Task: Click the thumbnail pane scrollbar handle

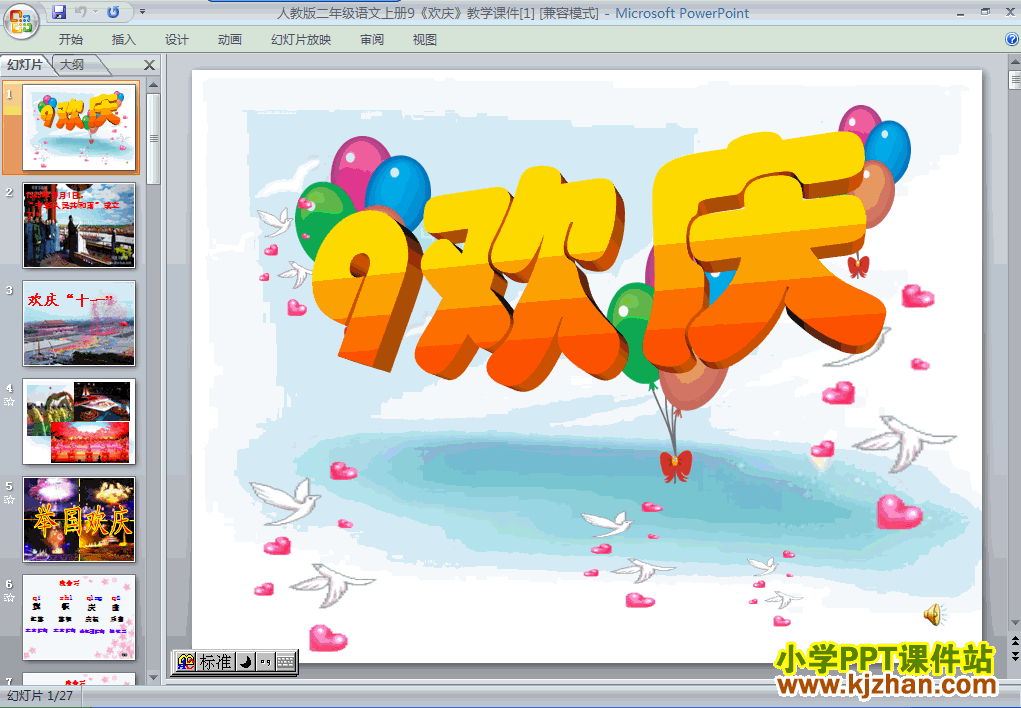Action: pos(154,138)
